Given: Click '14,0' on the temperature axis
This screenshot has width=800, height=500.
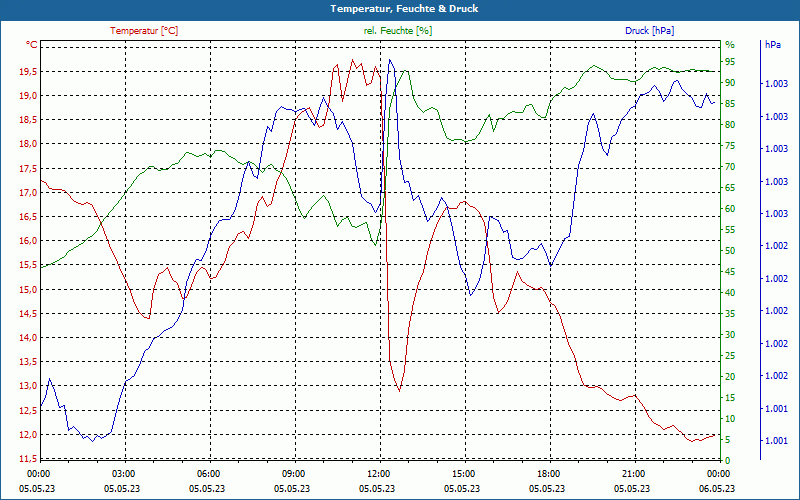Looking at the screenshot, I should coord(28,338).
